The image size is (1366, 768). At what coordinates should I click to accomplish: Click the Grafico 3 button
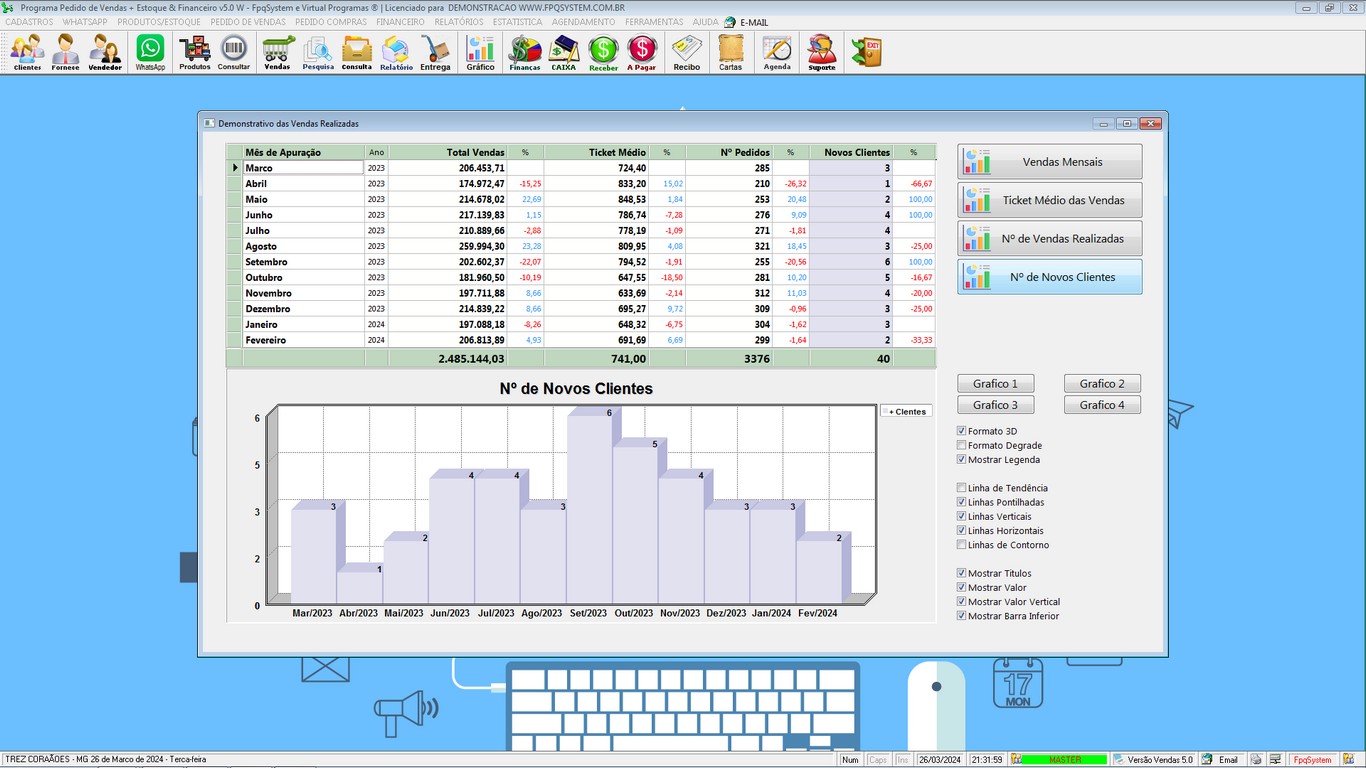996,405
